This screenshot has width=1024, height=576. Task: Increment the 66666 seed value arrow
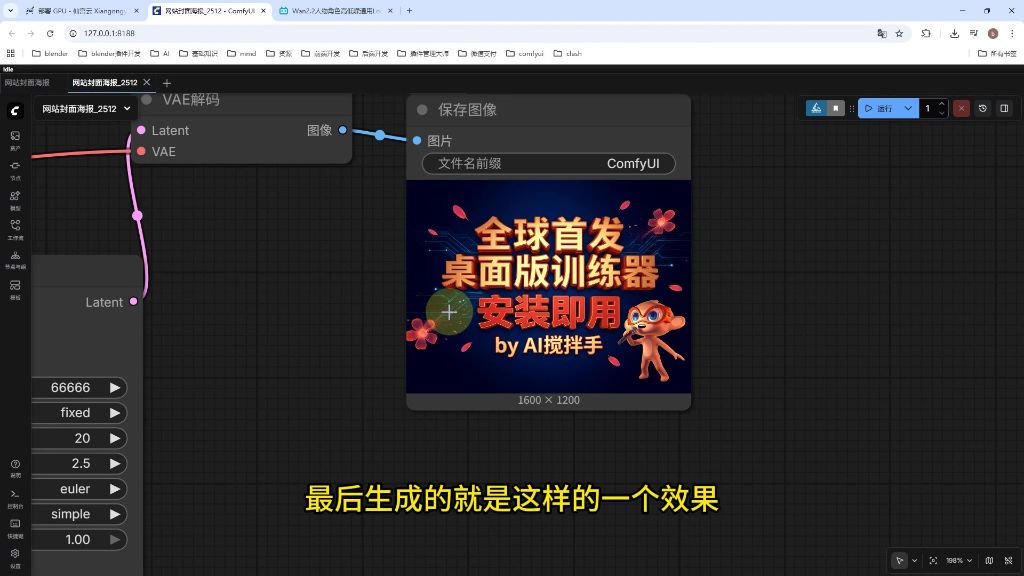[115, 387]
